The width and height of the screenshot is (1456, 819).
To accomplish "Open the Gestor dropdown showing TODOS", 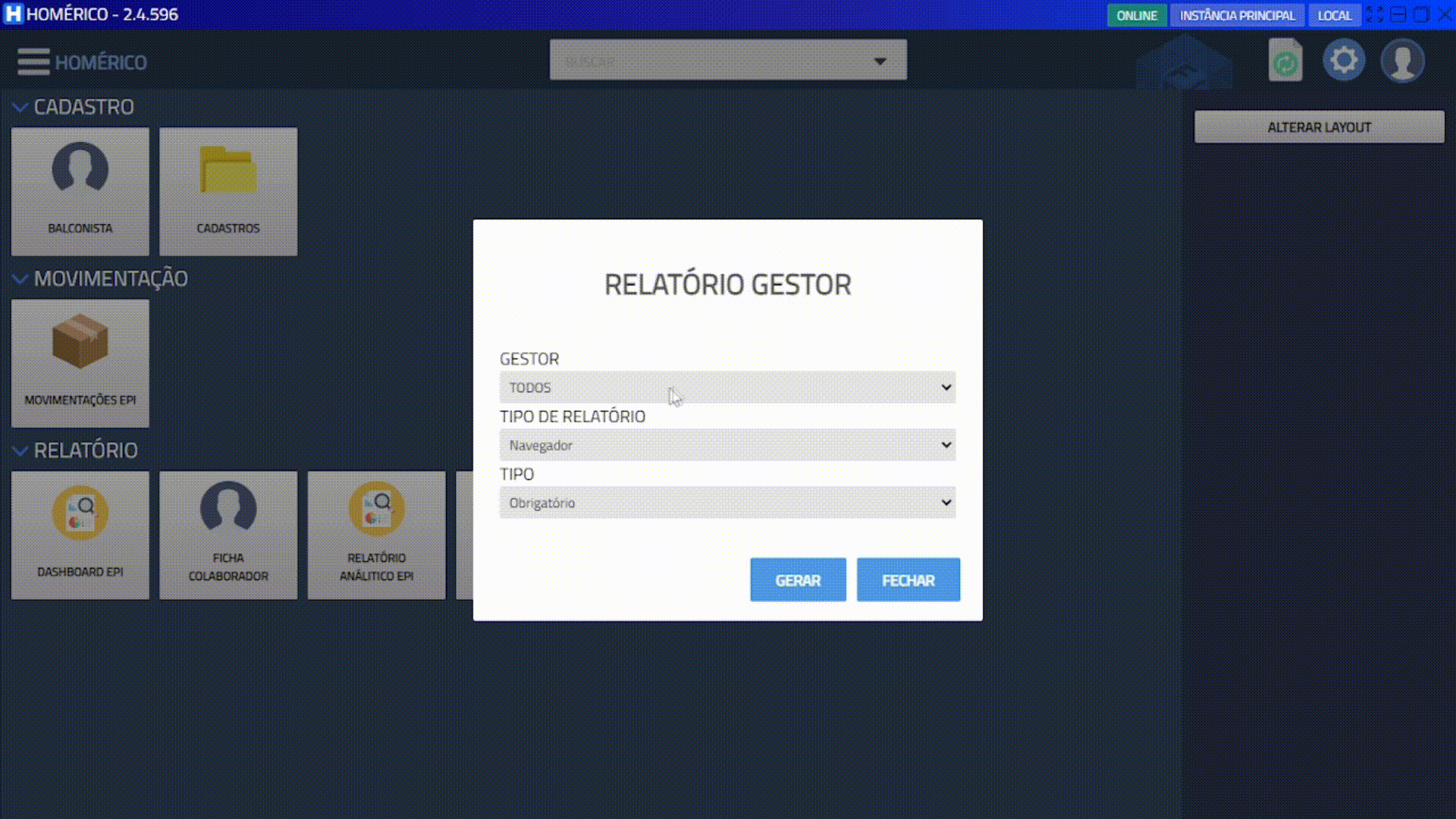I will pos(727,388).
